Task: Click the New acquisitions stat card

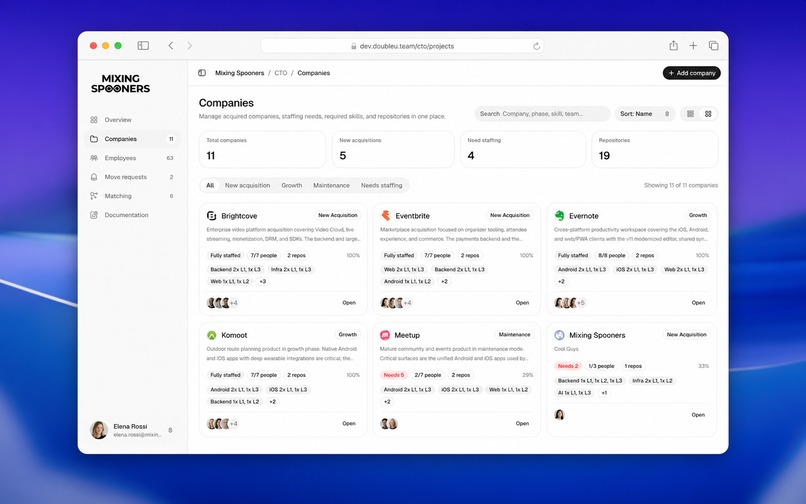Action: [x=393, y=149]
